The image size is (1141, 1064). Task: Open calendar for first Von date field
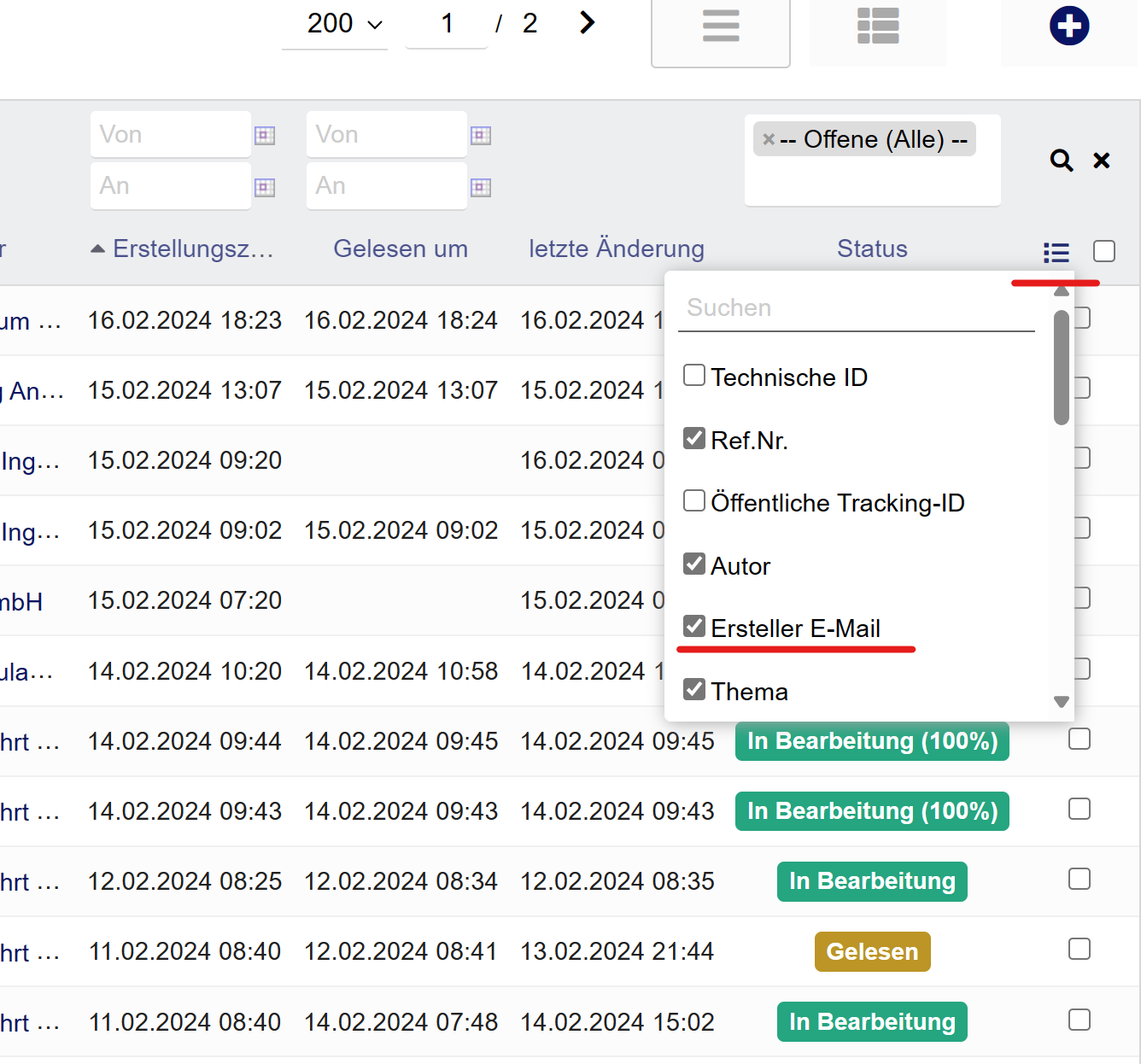coord(265,136)
